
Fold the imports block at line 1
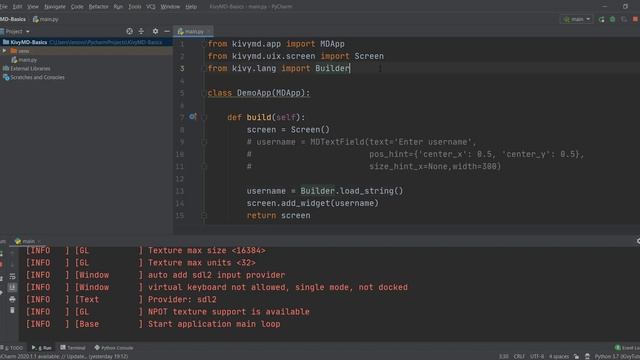click(204, 44)
